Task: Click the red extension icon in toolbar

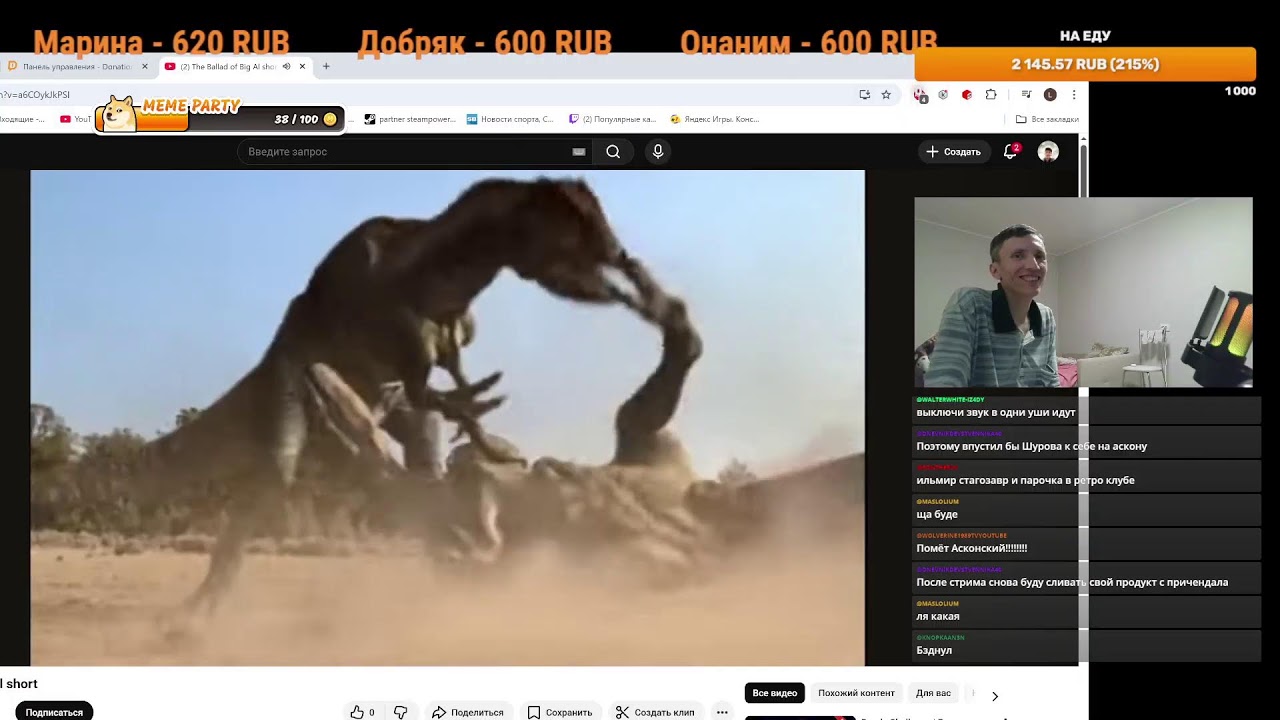Action: click(967, 95)
